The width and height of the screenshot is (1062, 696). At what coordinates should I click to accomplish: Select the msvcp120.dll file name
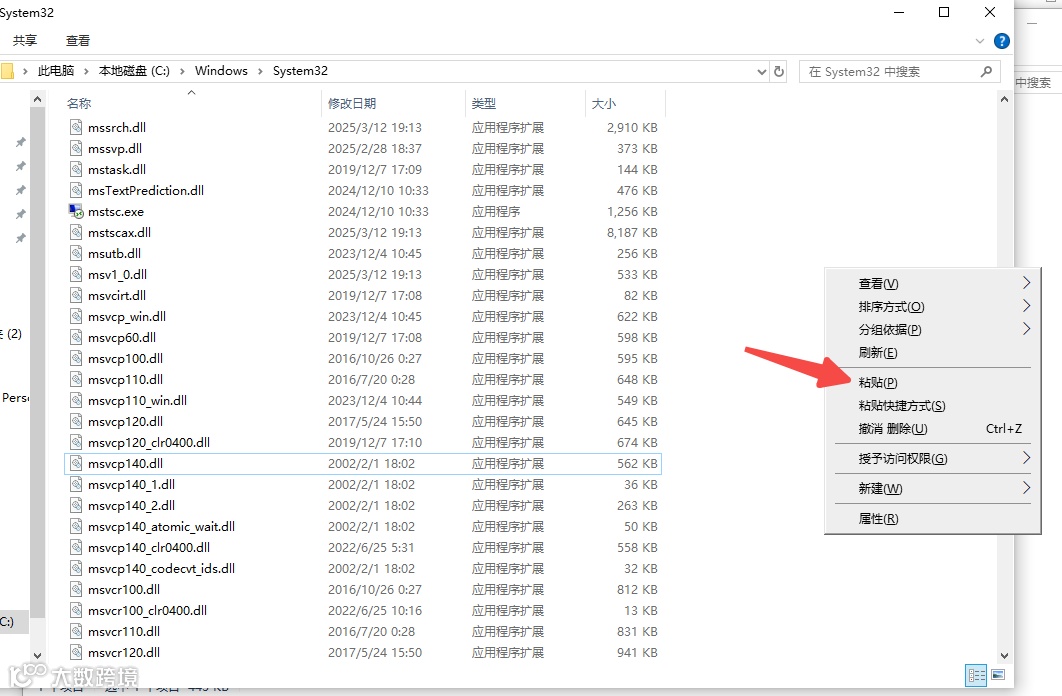[125, 421]
